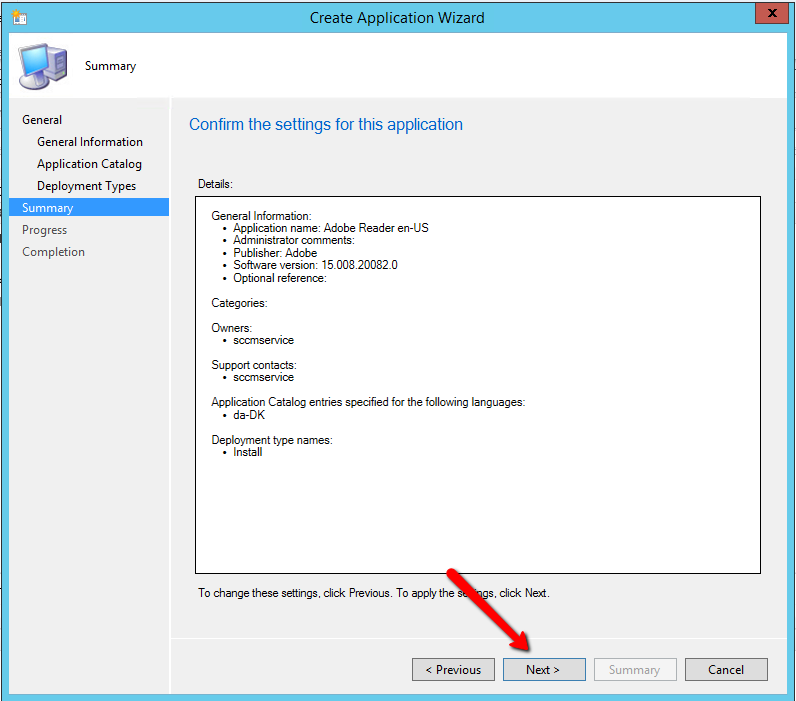
Task: Click the Application name line in Details
Action: (330, 228)
